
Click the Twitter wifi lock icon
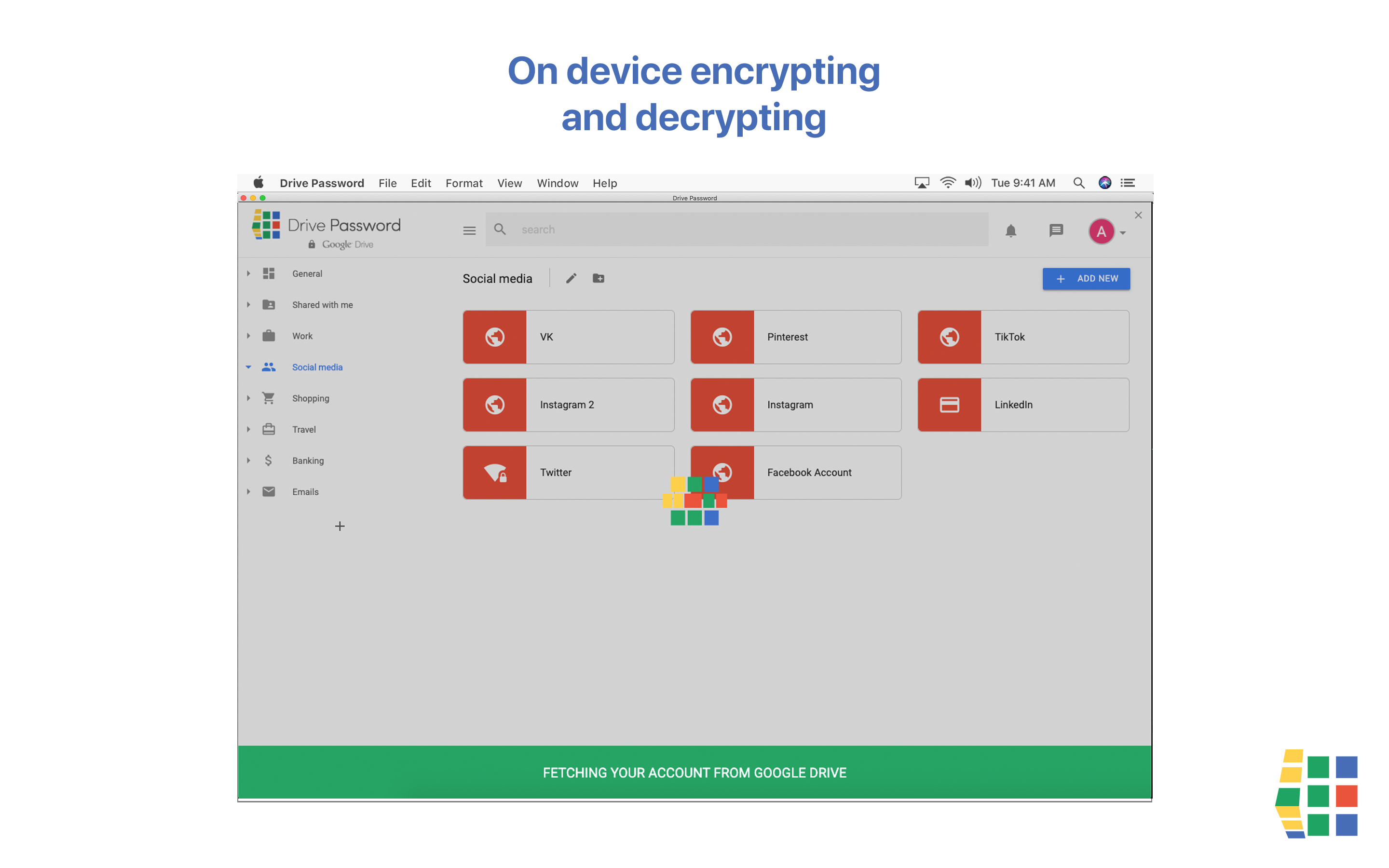[495, 473]
